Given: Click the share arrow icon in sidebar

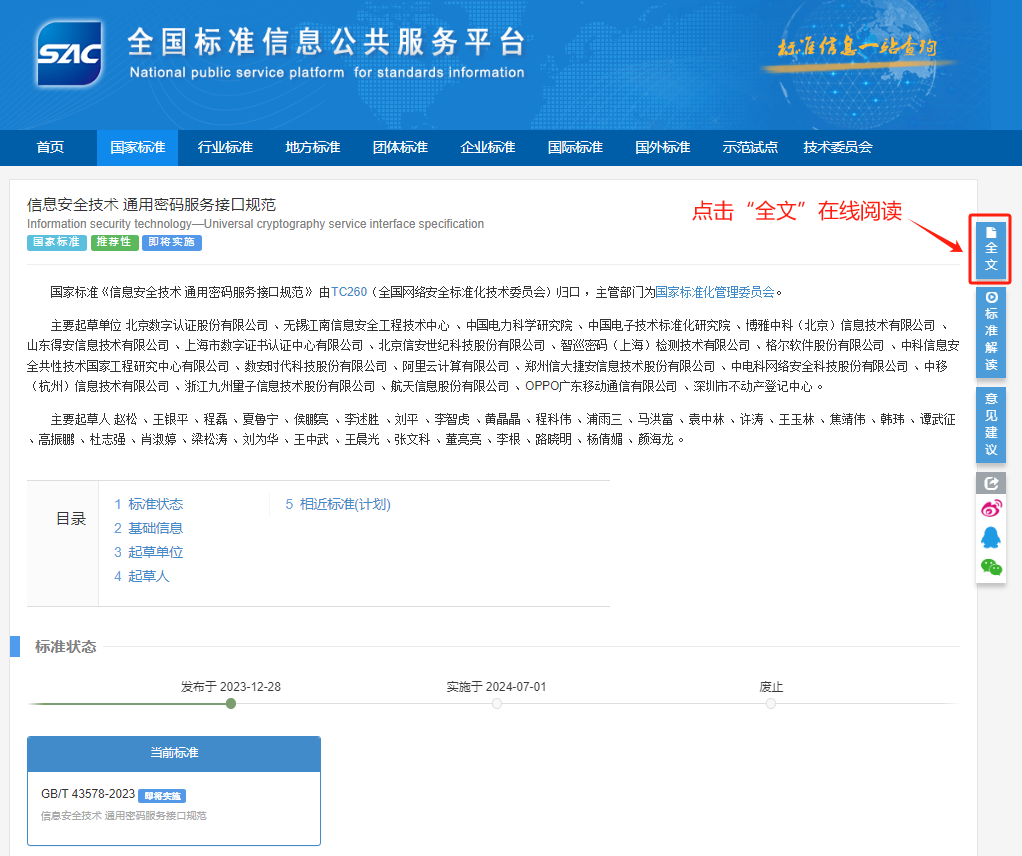Looking at the screenshot, I should (x=990, y=483).
